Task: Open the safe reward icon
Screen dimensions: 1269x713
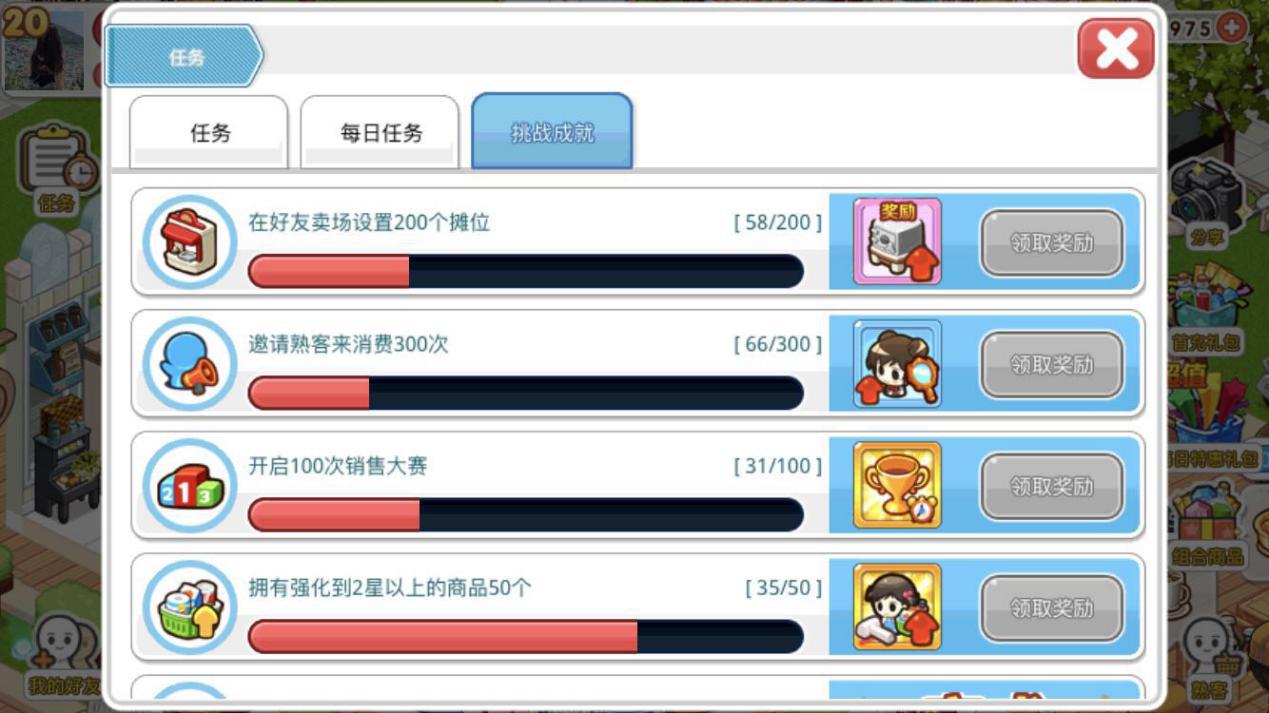Action: click(x=897, y=242)
